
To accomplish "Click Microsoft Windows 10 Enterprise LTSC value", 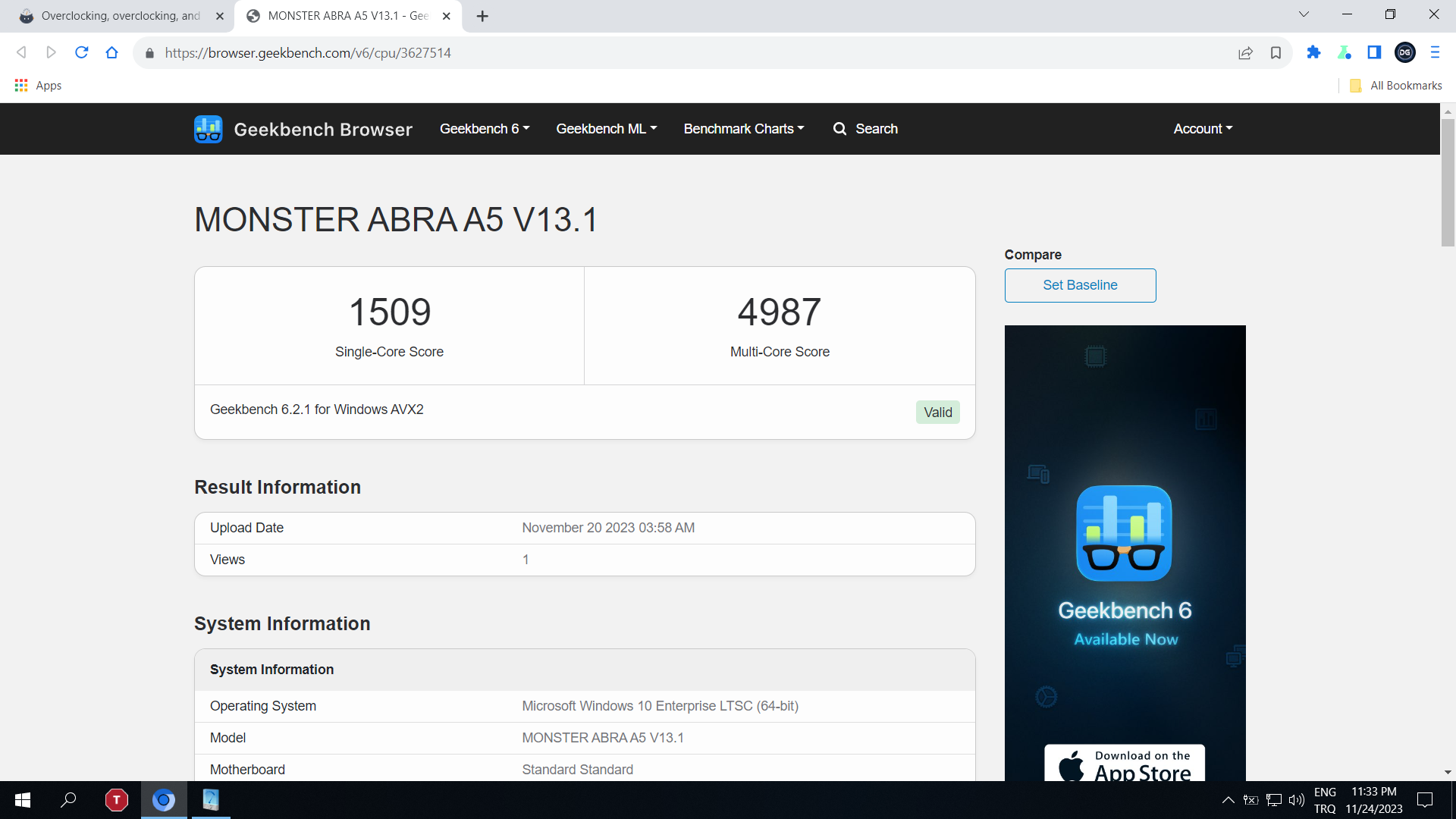I will (660, 706).
